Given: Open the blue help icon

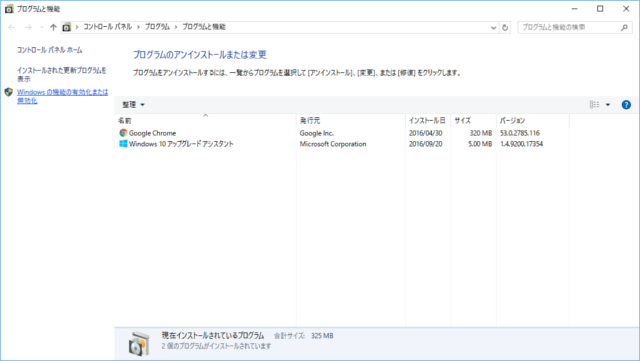Looking at the screenshot, I should (626, 105).
